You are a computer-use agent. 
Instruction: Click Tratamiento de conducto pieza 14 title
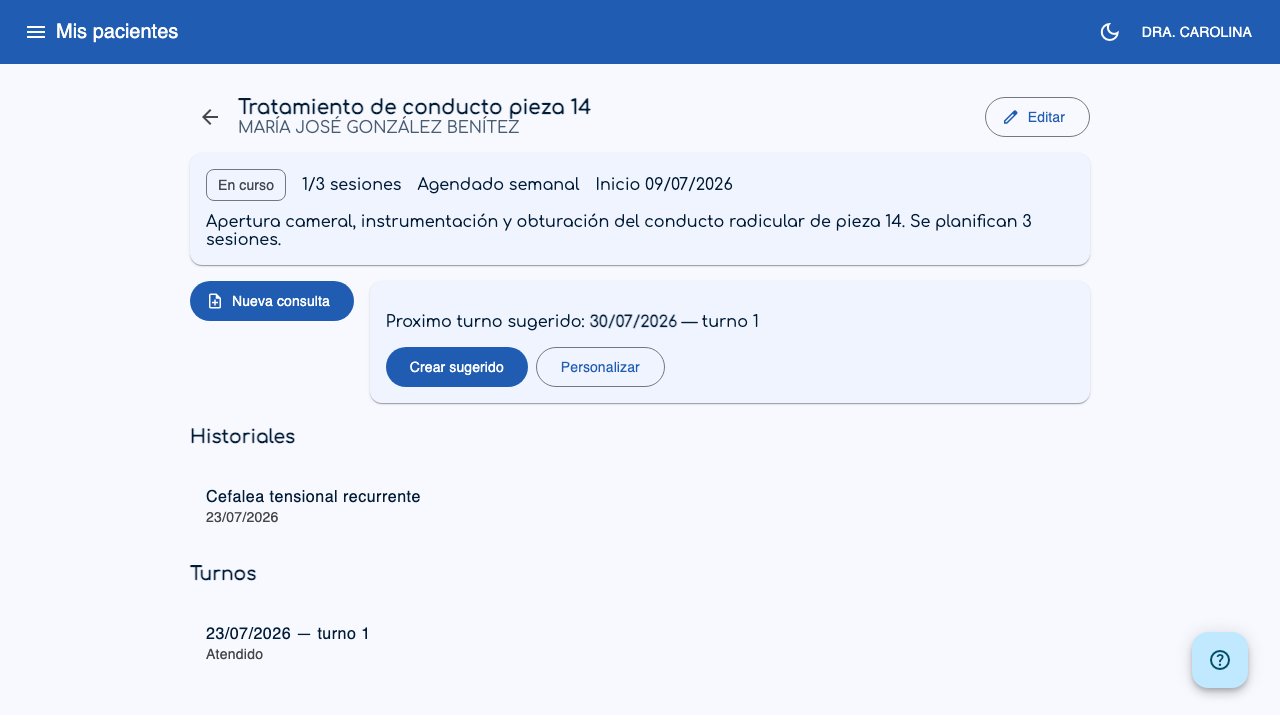(x=414, y=106)
